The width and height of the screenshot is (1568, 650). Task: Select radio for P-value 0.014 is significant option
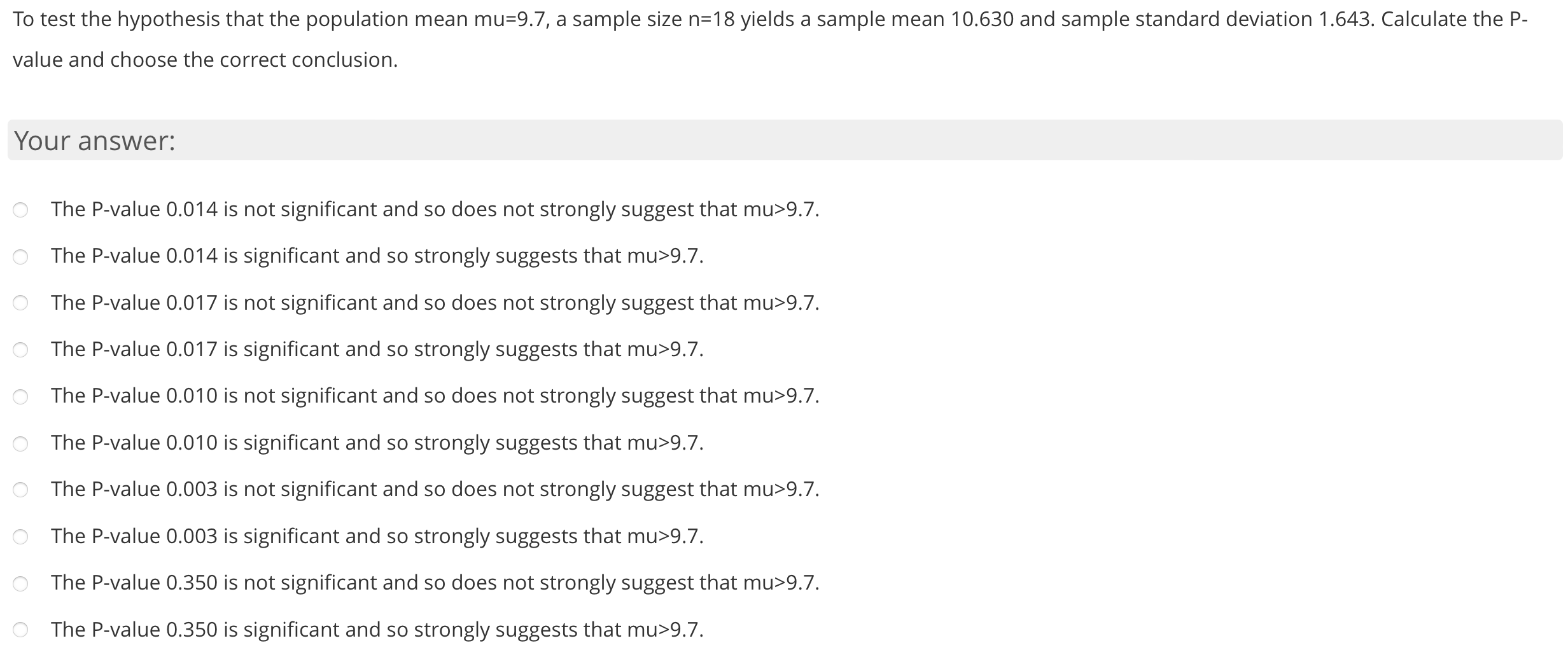(x=21, y=256)
